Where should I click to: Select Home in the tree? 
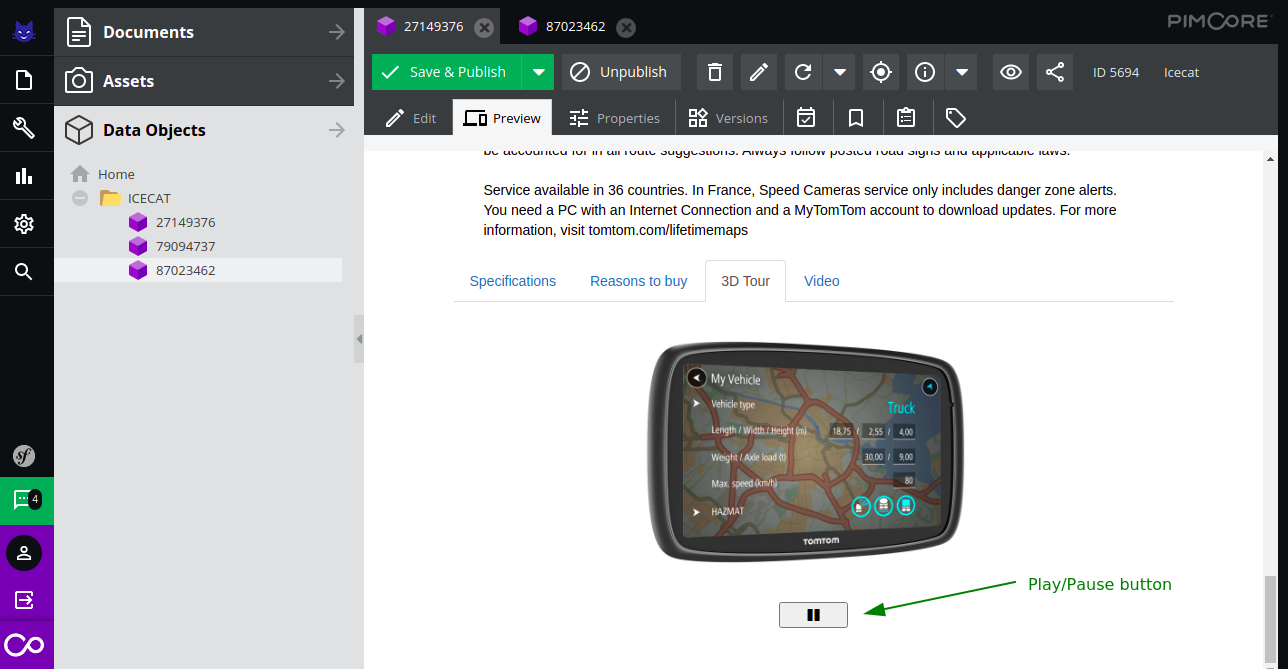point(116,174)
